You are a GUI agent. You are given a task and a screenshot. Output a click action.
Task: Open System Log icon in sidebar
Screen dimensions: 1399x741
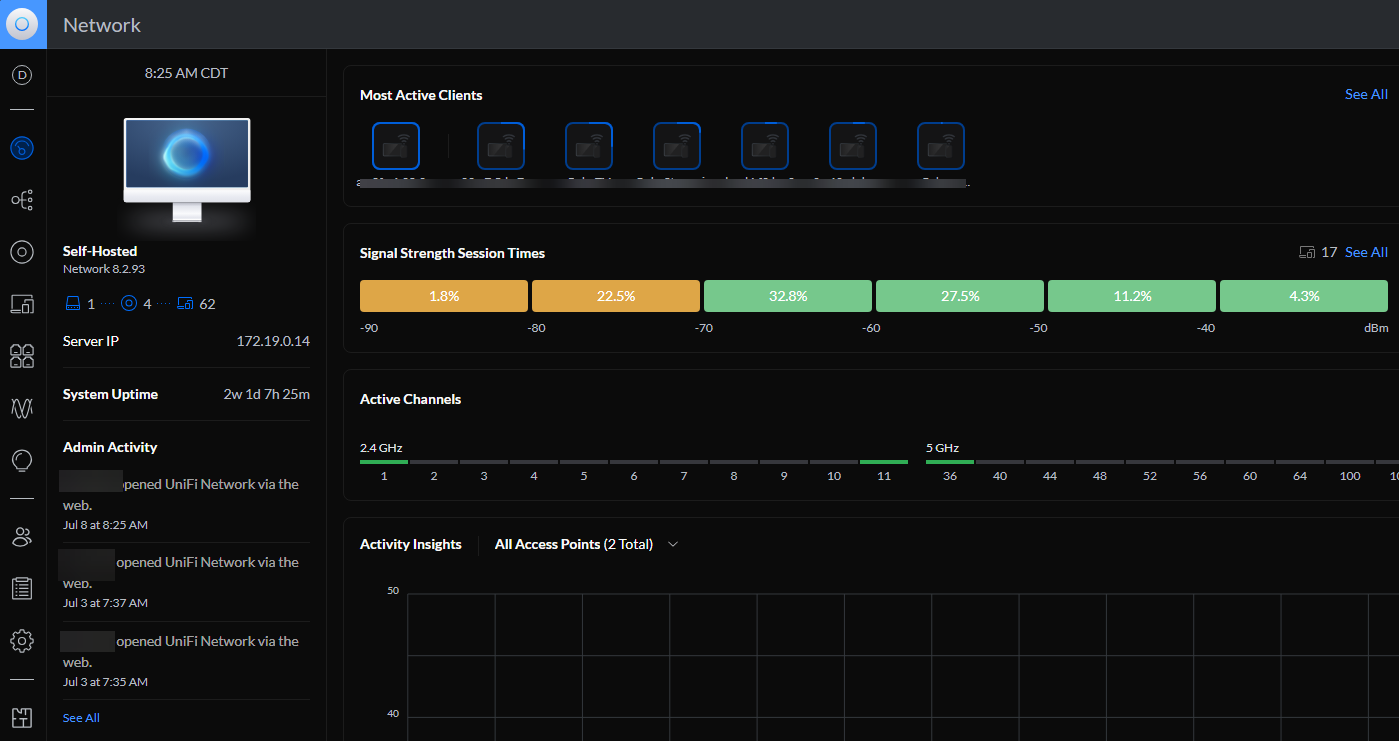coord(22,588)
